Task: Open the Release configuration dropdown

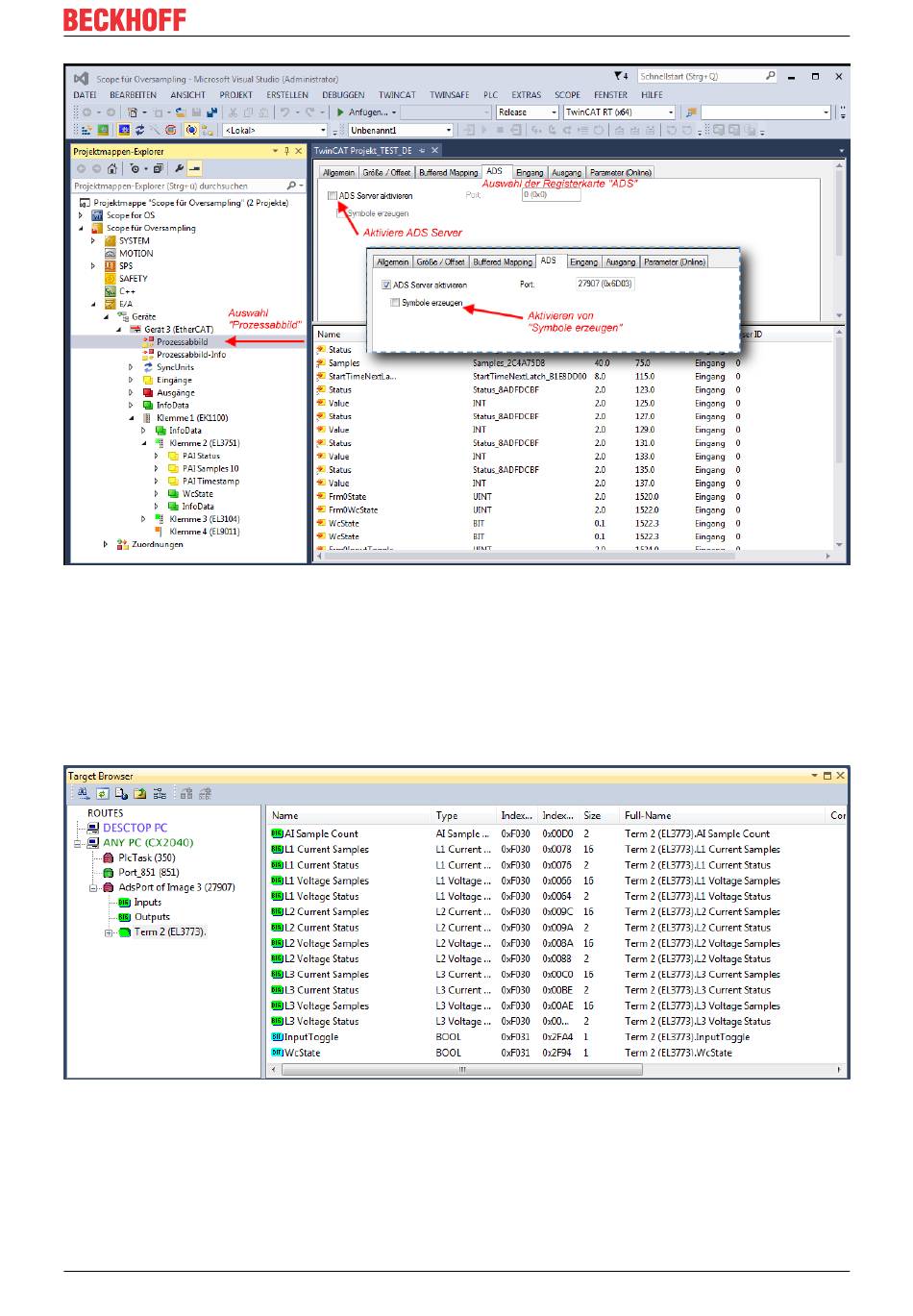Action: tap(553, 112)
